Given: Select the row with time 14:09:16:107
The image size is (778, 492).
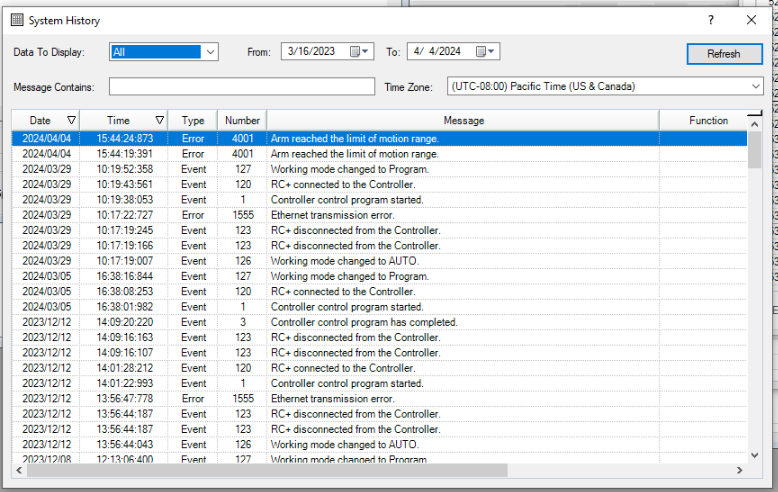Looking at the screenshot, I should [x=380, y=353].
